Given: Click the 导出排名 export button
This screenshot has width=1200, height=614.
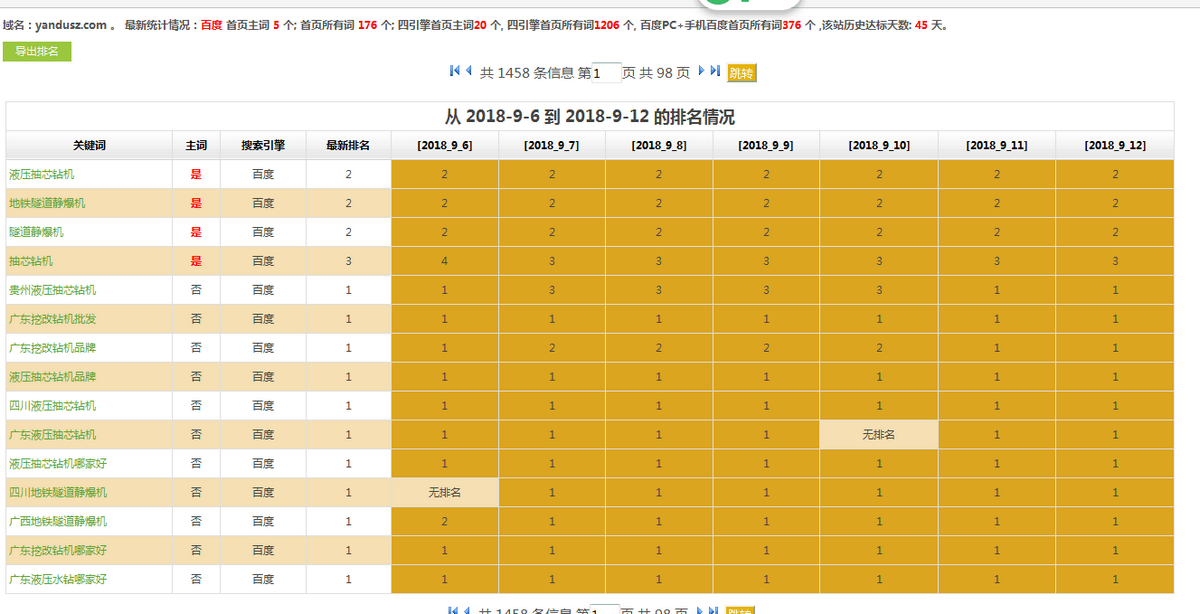Looking at the screenshot, I should tap(37, 51).
